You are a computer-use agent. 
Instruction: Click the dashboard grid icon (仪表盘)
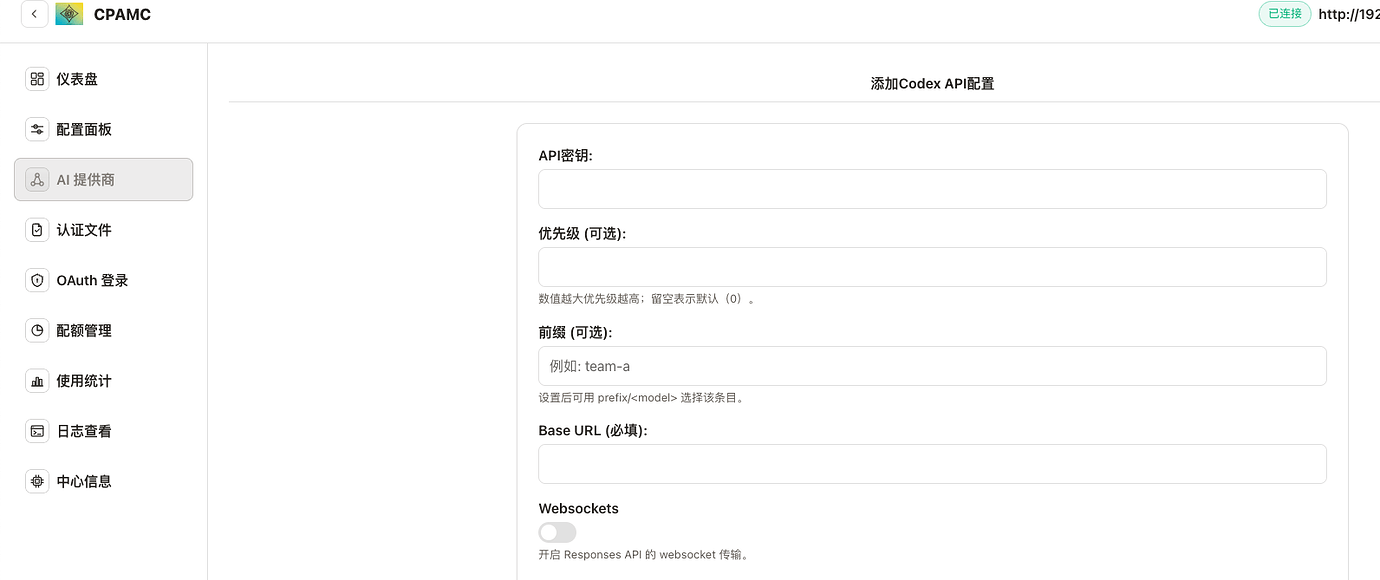[x=37, y=79]
